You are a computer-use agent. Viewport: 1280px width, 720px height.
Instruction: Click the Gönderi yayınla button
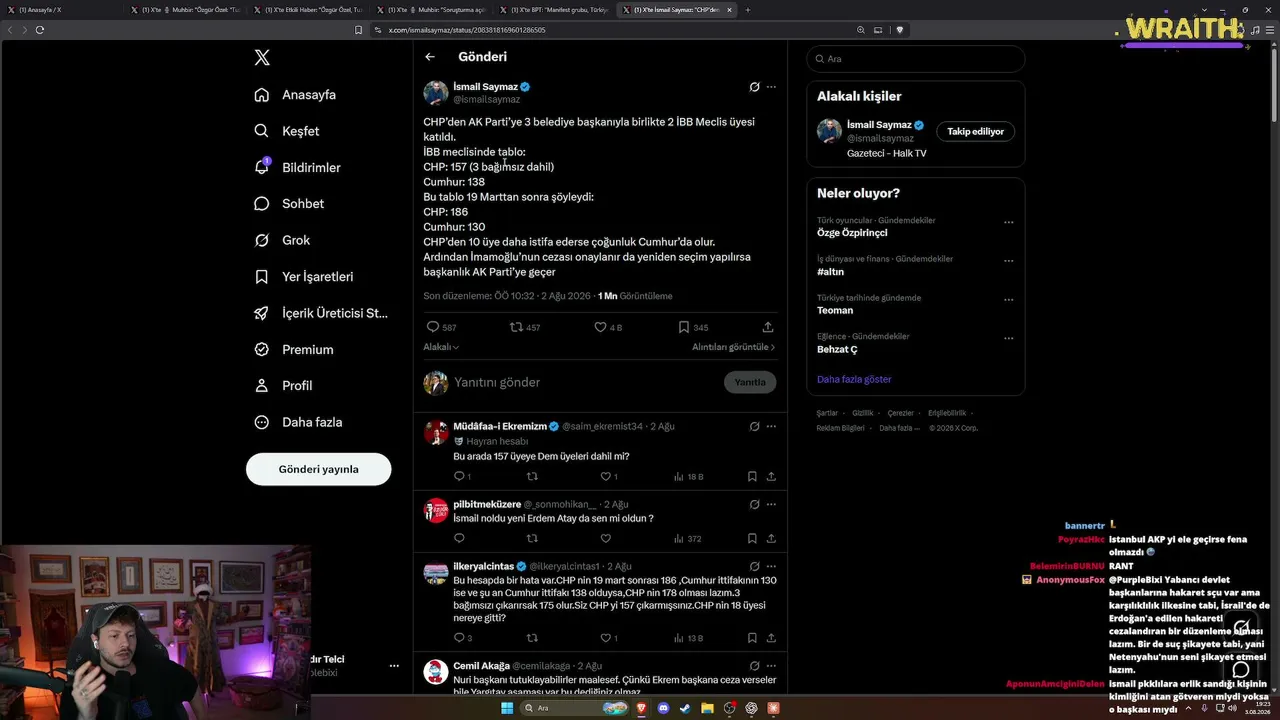(318, 469)
